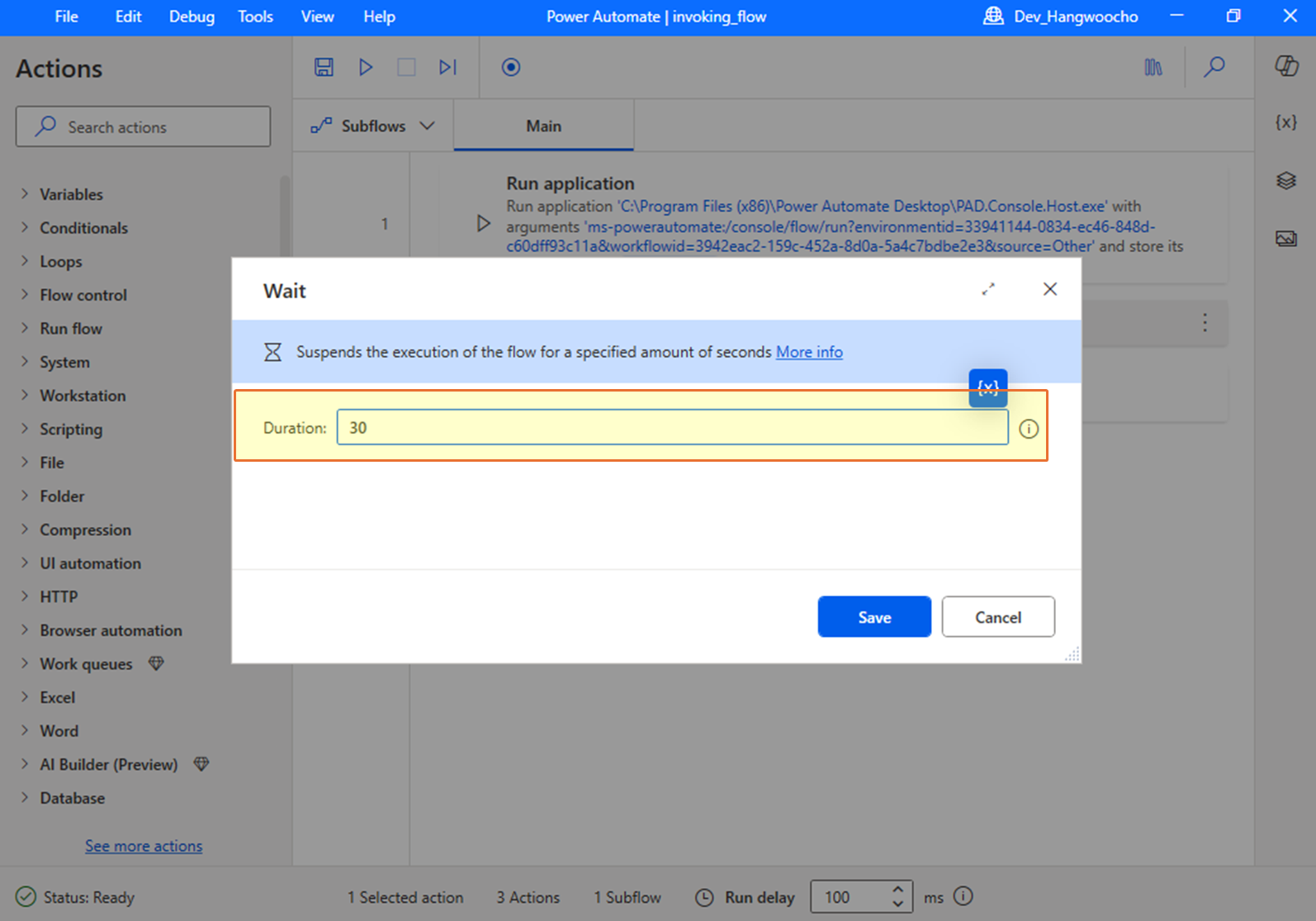Viewport: 1316px width, 921px height.
Task: Click the 1 Selected action status text
Action: (405, 897)
